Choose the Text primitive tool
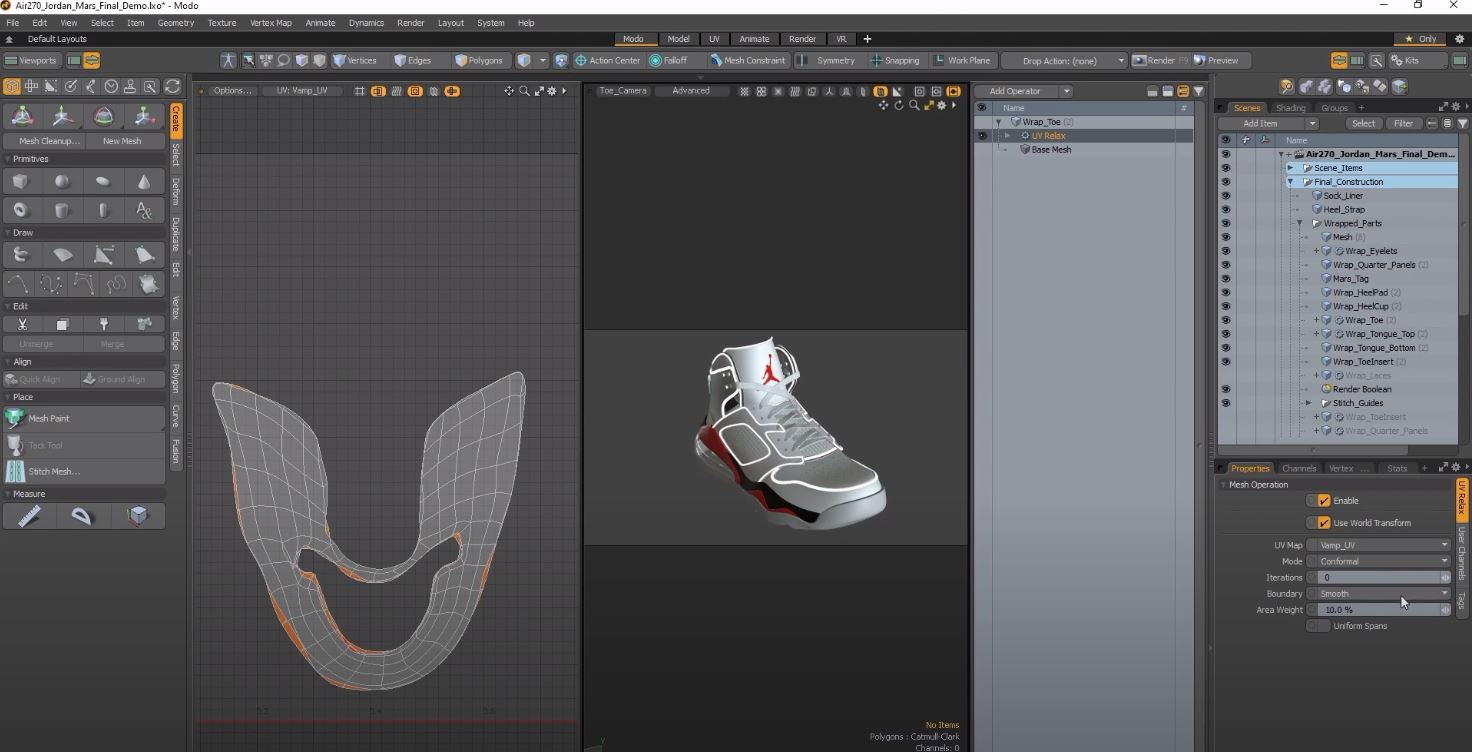 (x=144, y=211)
